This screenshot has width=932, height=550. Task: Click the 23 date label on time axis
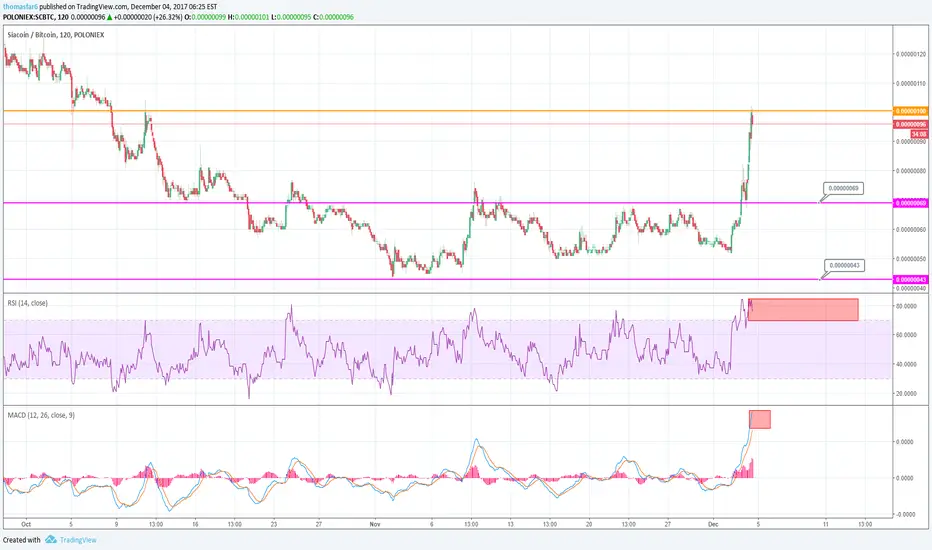[x=273, y=524]
